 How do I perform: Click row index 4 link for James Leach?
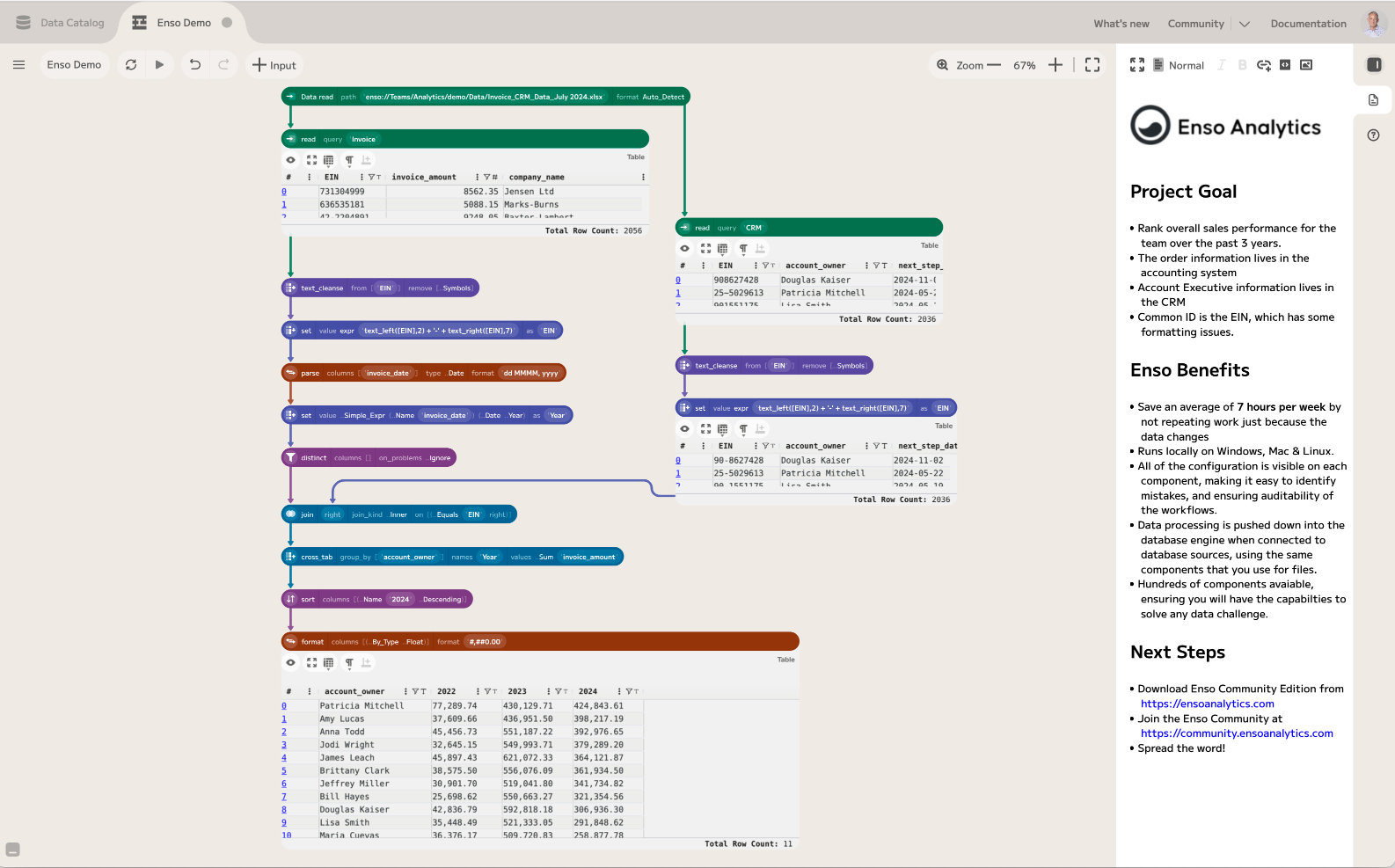click(284, 757)
